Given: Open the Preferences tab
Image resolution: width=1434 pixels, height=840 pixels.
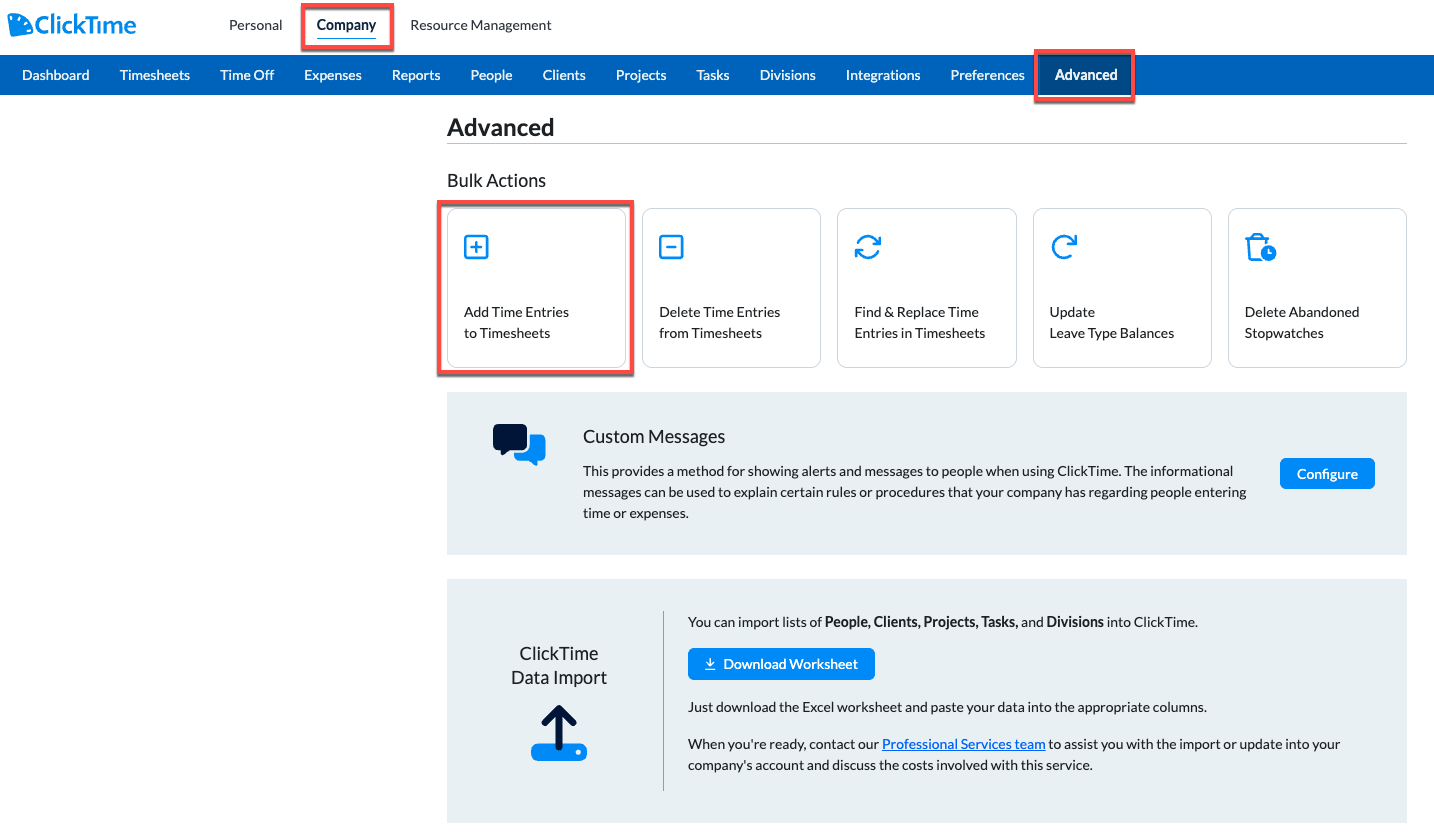Looking at the screenshot, I should pos(987,75).
